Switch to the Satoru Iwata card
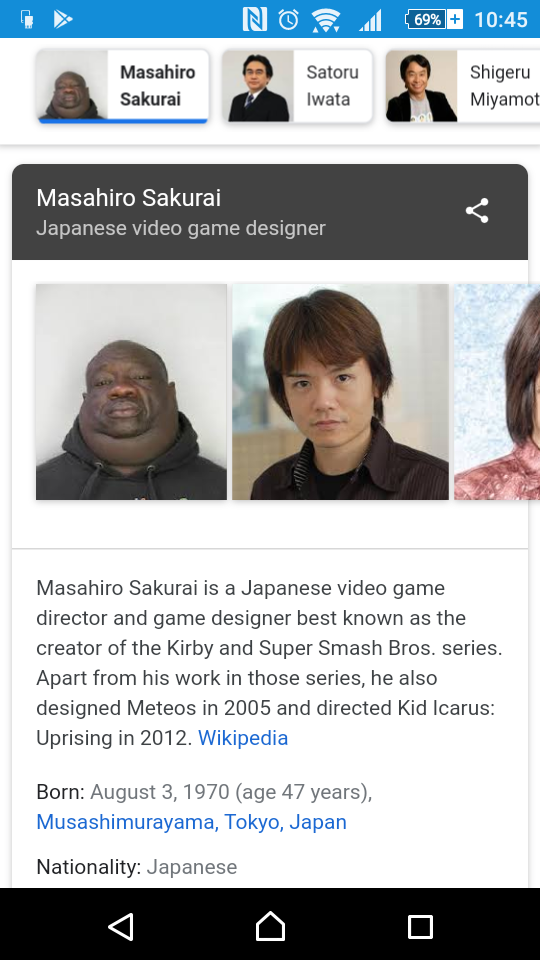 coord(298,86)
